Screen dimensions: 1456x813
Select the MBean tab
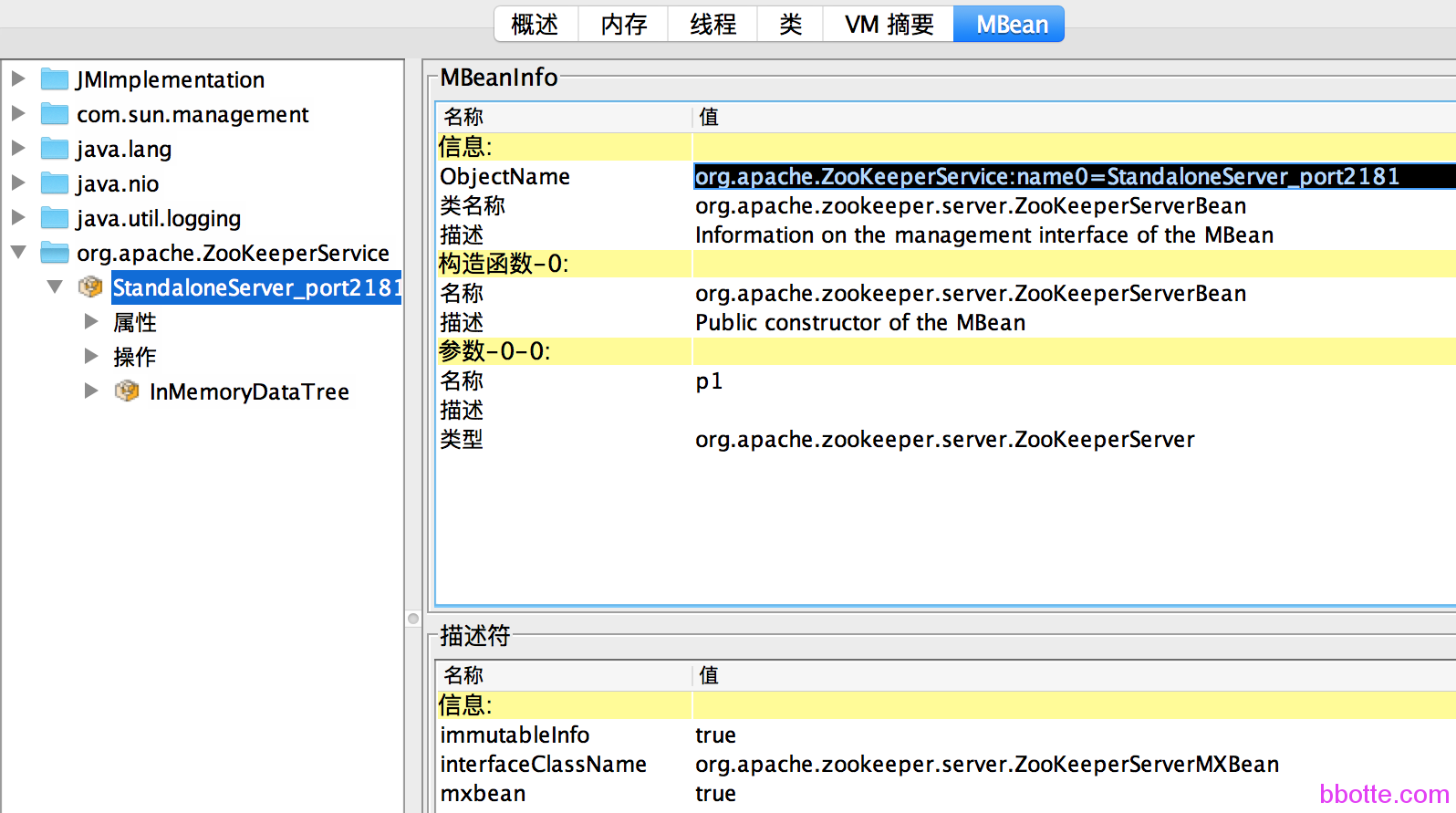1010,24
